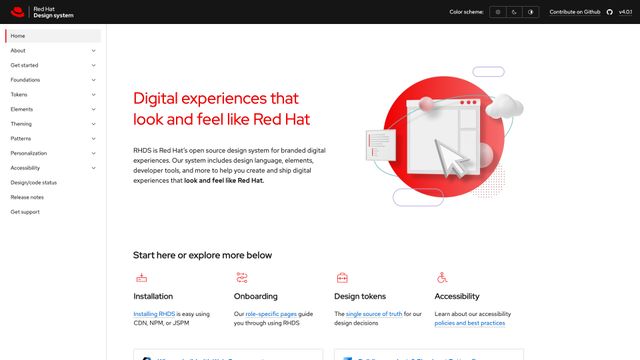Click the Design tokens heading
Viewport: 640px width, 360px height.
pos(360,296)
